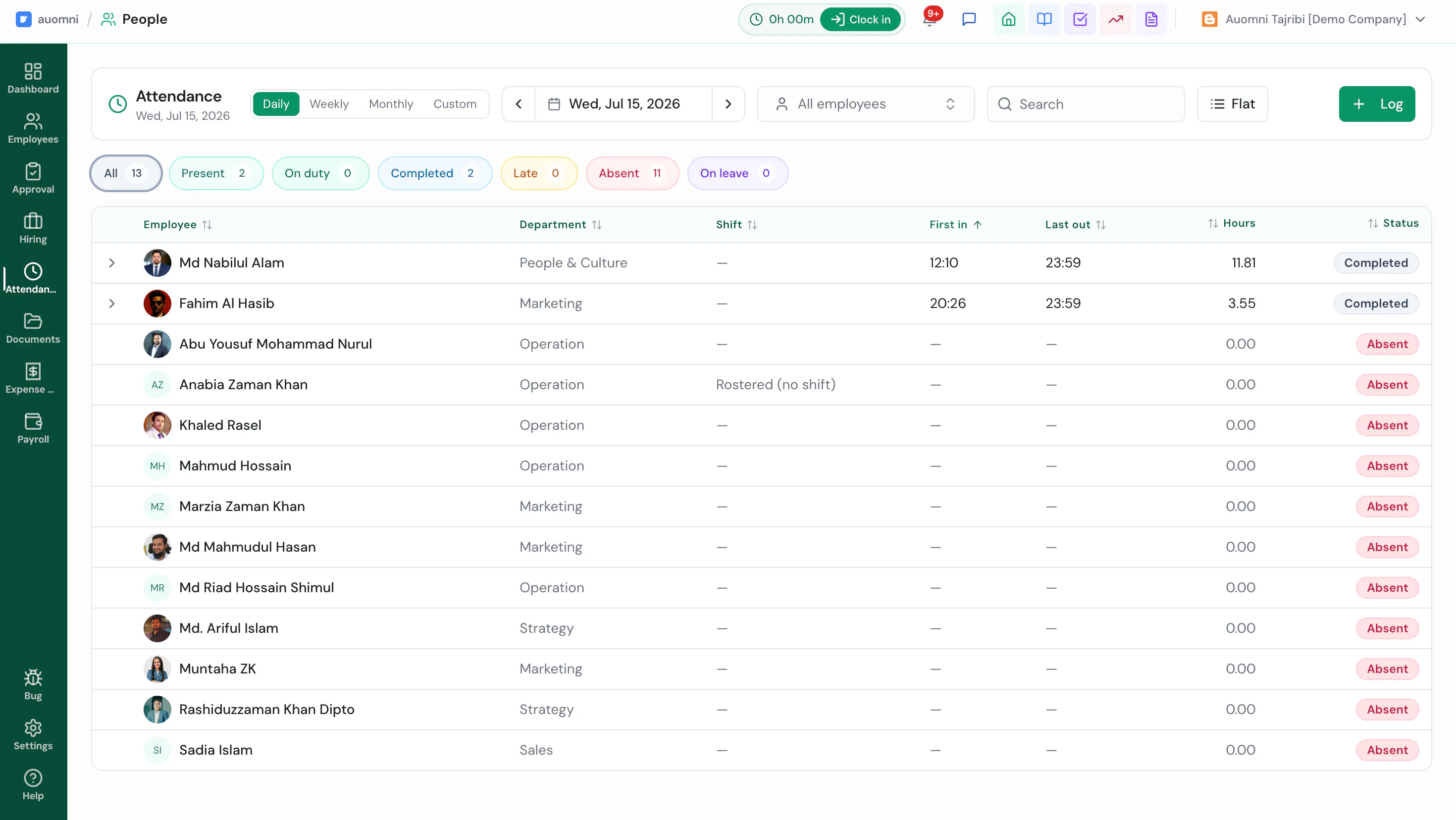The height and width of the screenshot is (820, 1456).
Task: Sort by Department column
Action: tap(560, 224)
